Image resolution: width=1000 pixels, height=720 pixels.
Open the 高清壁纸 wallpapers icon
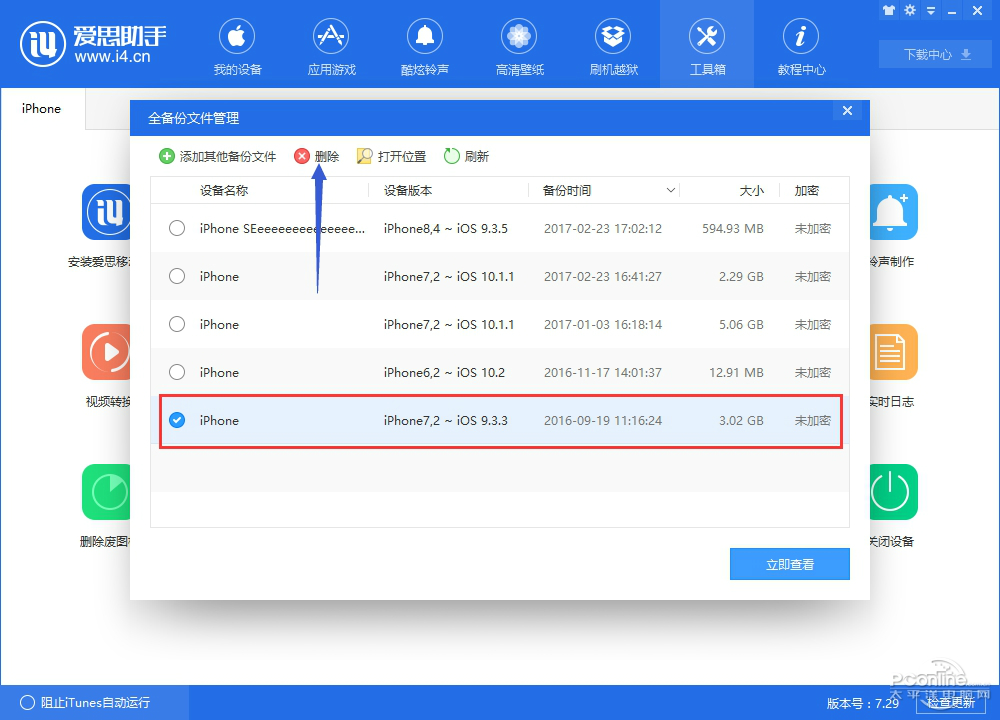point(519,47)
